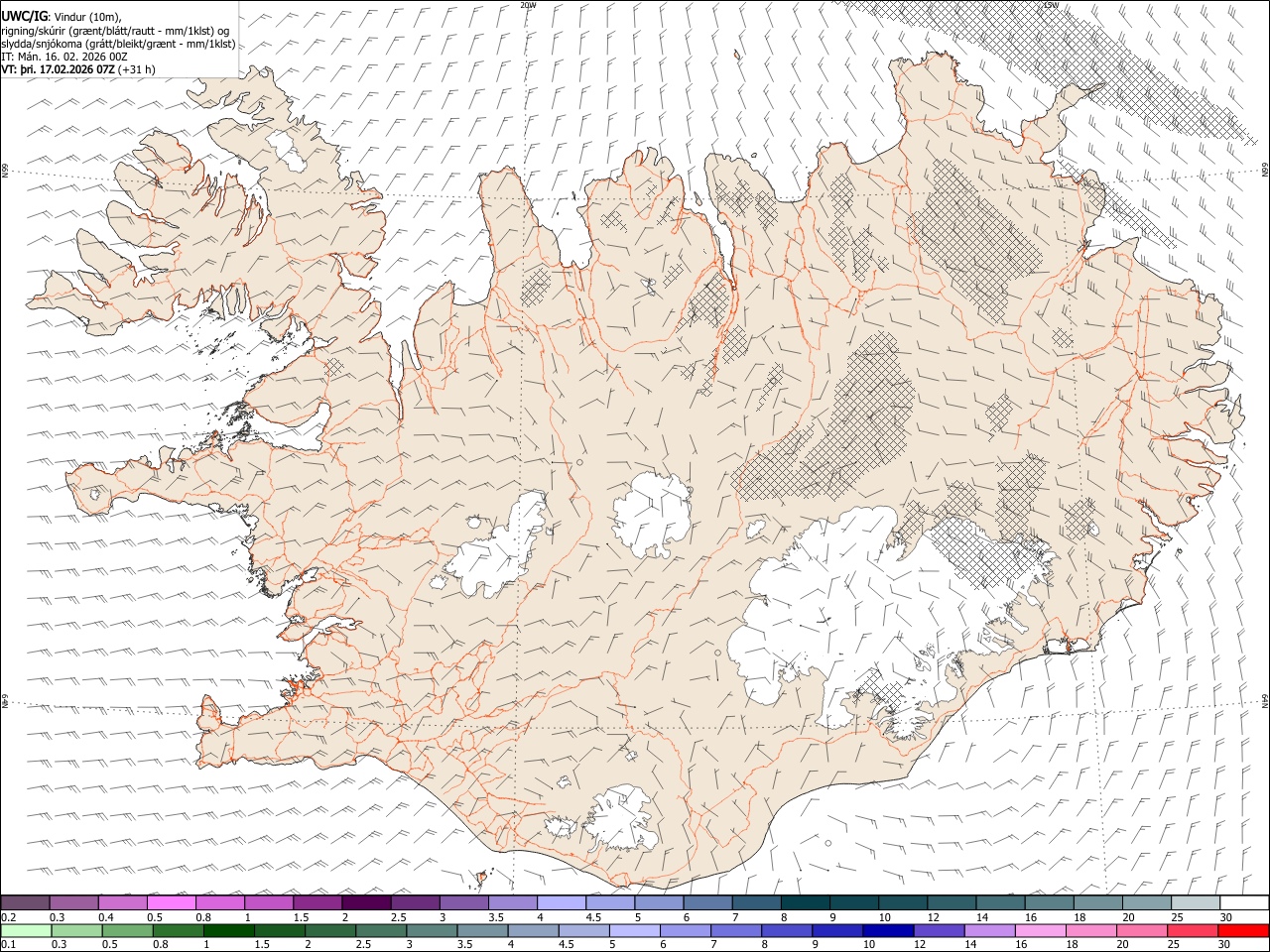The width and height of the screenshot is (1270, 952).
Task: Pick the darkest purple swatch labeled 2
Action: click(x=366, y=902)
